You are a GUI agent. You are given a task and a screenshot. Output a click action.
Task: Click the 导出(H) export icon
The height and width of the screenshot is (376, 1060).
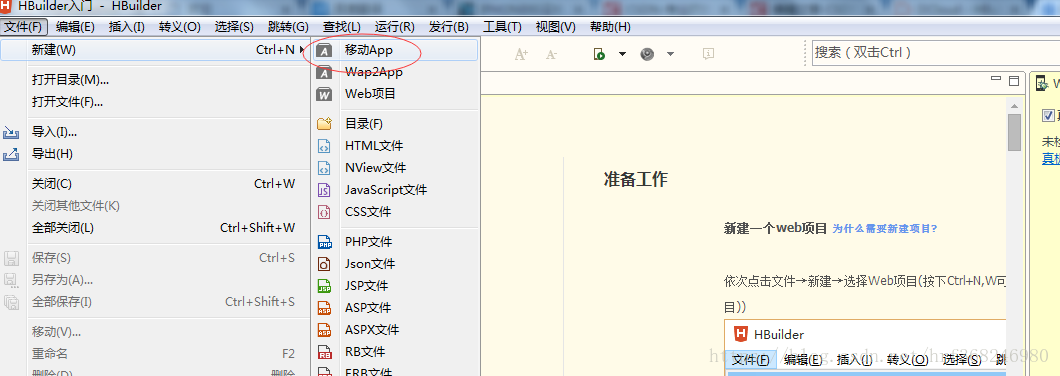[11, 154]
